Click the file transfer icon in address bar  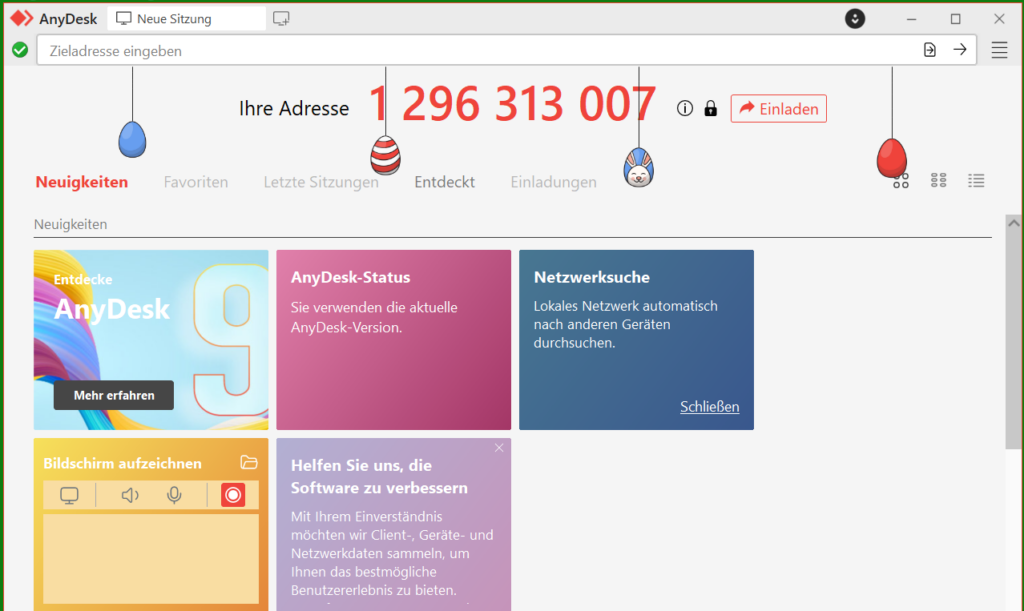[x=929, y=50]
